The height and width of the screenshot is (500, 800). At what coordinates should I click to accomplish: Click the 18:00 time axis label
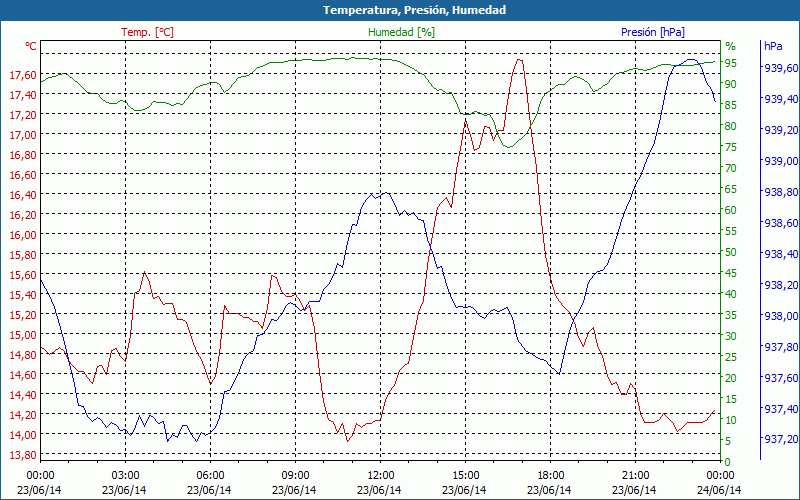(550, 476)
